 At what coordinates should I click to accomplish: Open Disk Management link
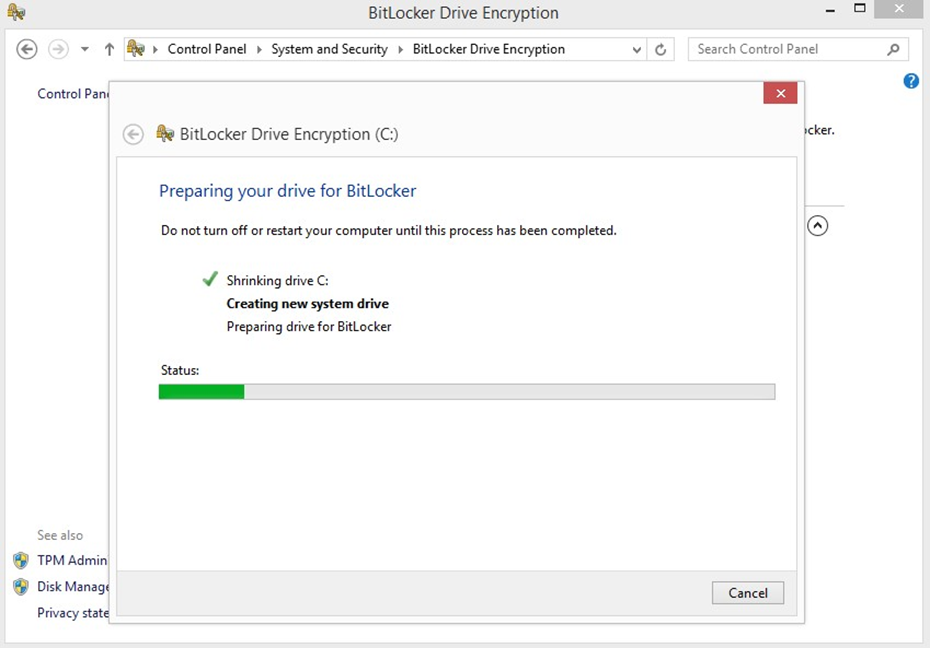coord(72,587)
